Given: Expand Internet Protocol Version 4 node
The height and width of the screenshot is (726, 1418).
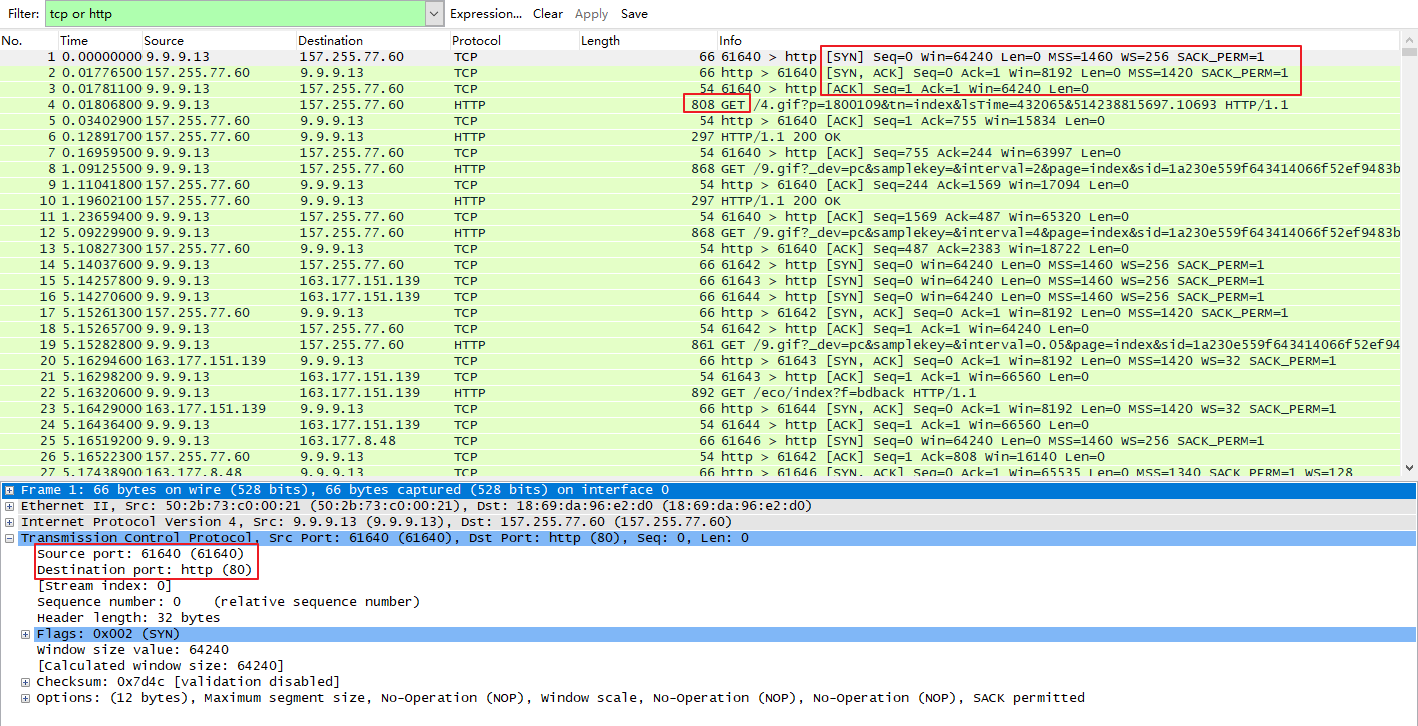Looking at the screenshot, I should [9, 522].
